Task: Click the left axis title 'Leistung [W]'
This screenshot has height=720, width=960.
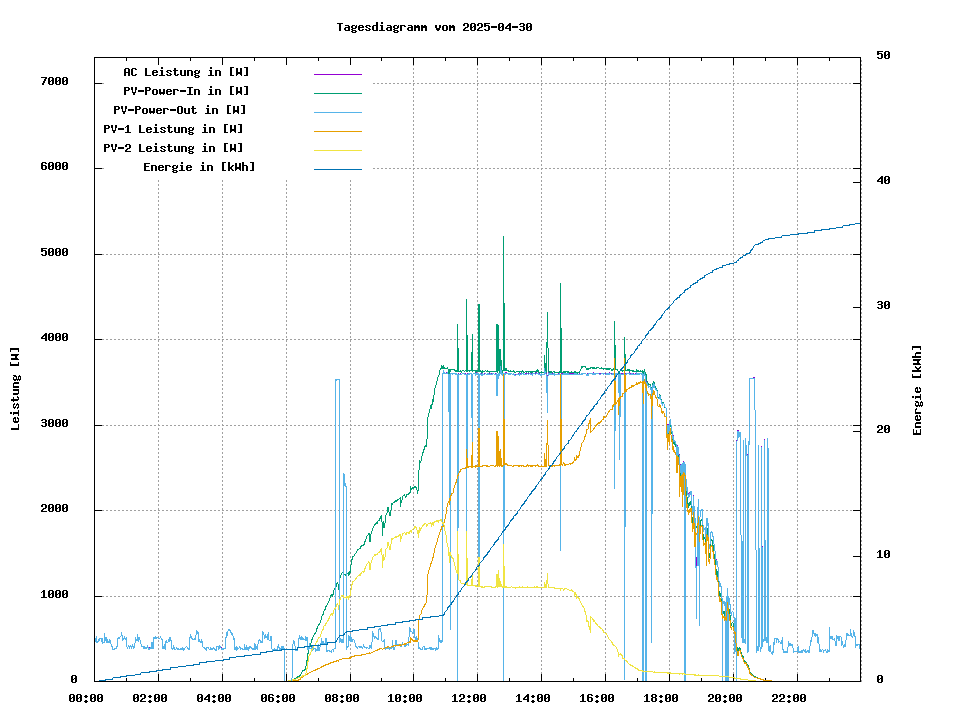Action: click(x=16, y=389)
